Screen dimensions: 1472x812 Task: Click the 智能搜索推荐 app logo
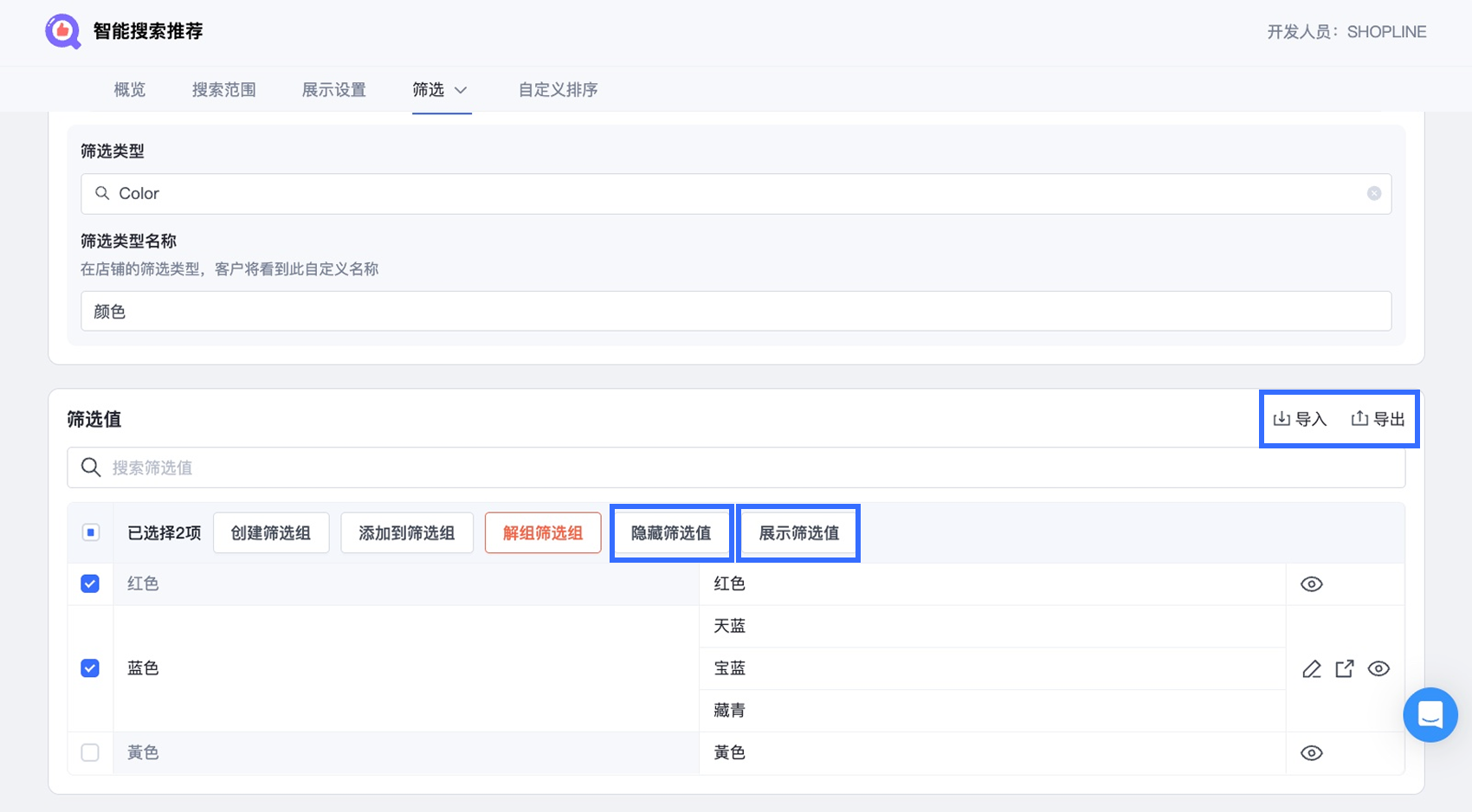click(61, 31)
